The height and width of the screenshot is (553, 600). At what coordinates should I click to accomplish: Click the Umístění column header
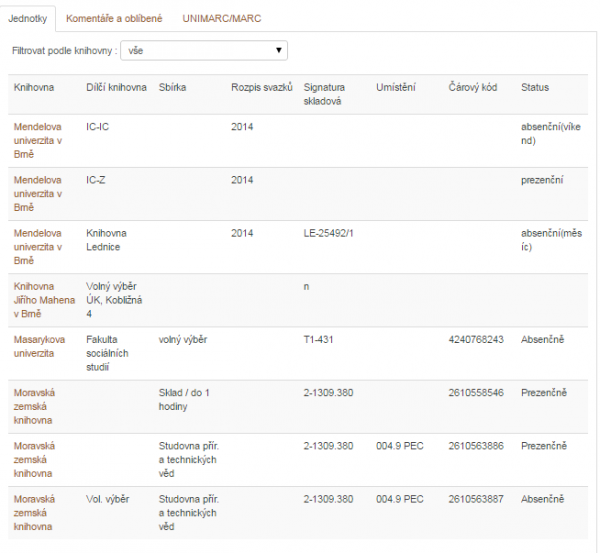(396, 88)
